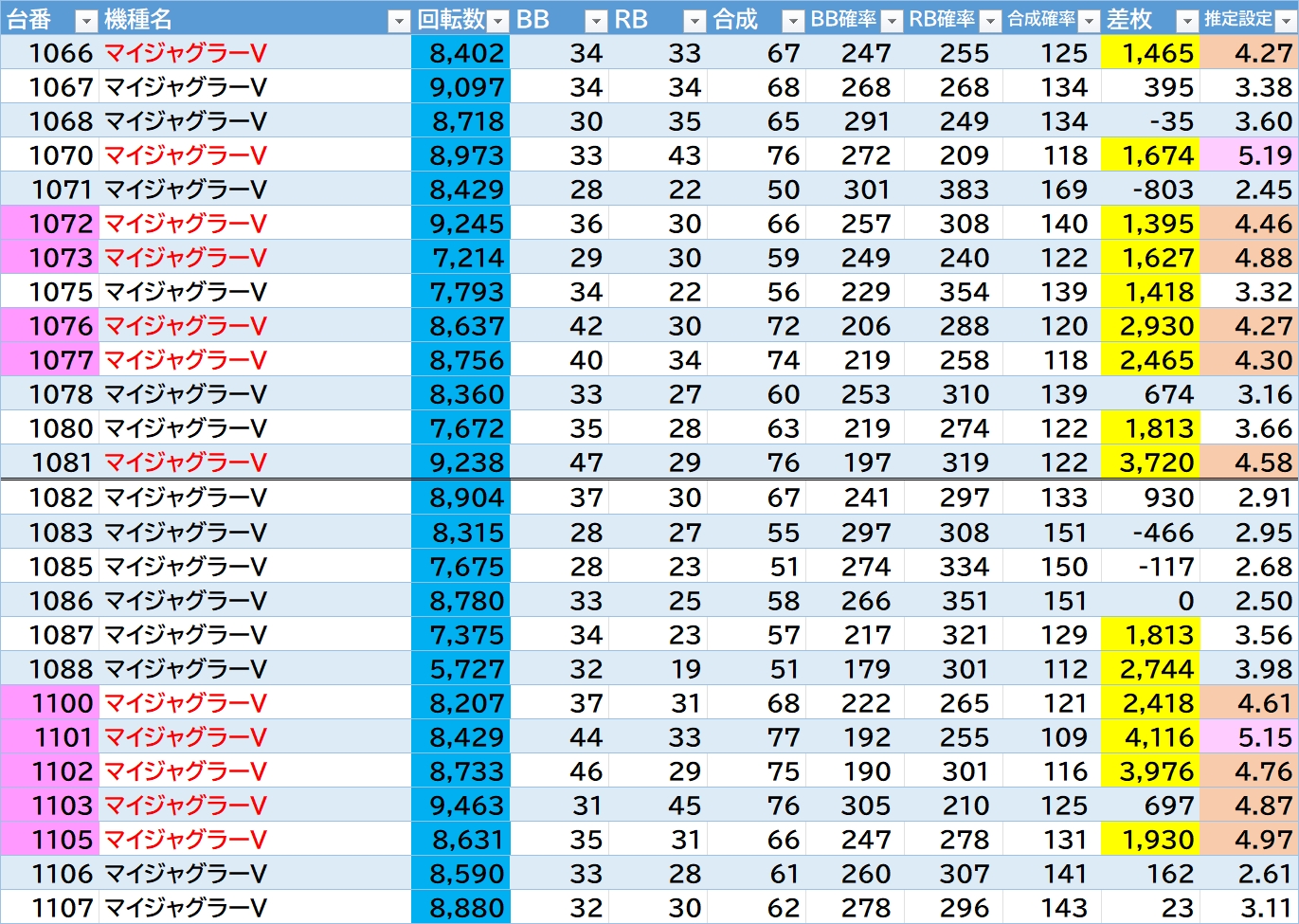Select spin count cell 8,402
Image resolution: width=1299 pixels, height=924 pixels.
[x=461, y=53]
